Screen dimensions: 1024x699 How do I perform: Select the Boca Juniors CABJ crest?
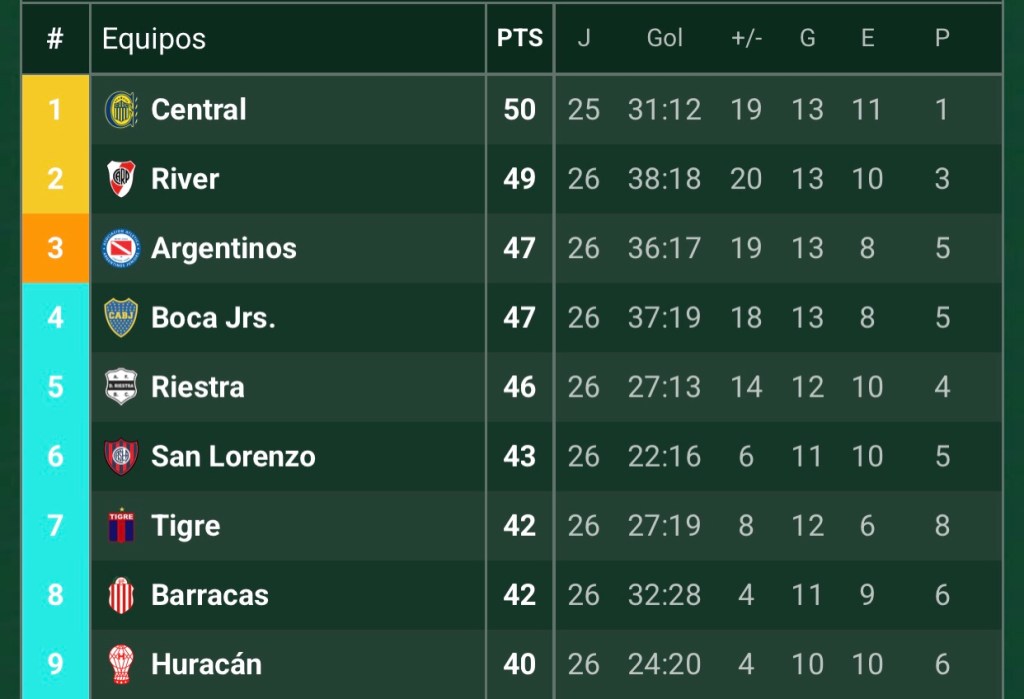(x=122, y=317)
